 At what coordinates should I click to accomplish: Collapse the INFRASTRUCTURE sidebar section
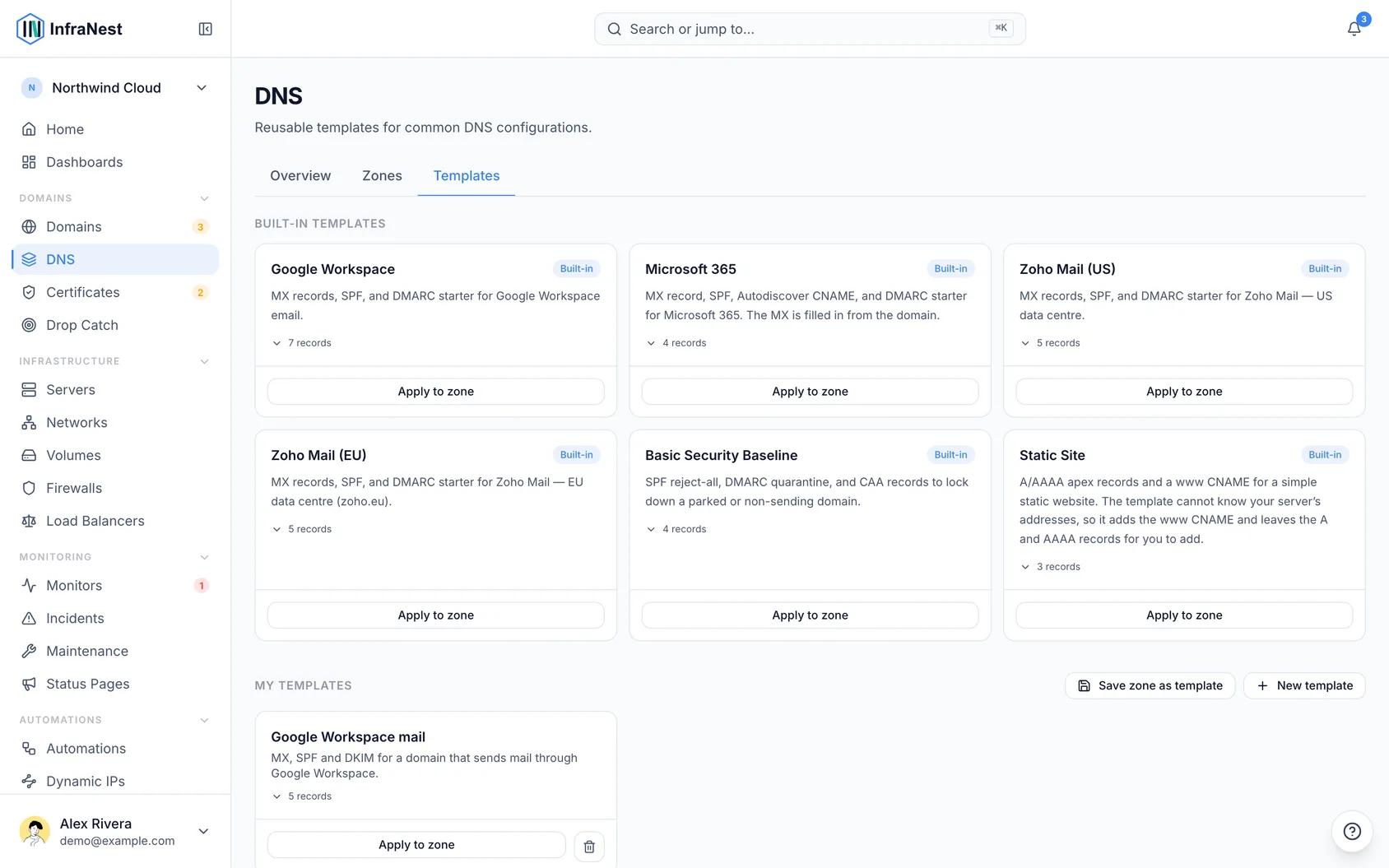pos(204,361)
